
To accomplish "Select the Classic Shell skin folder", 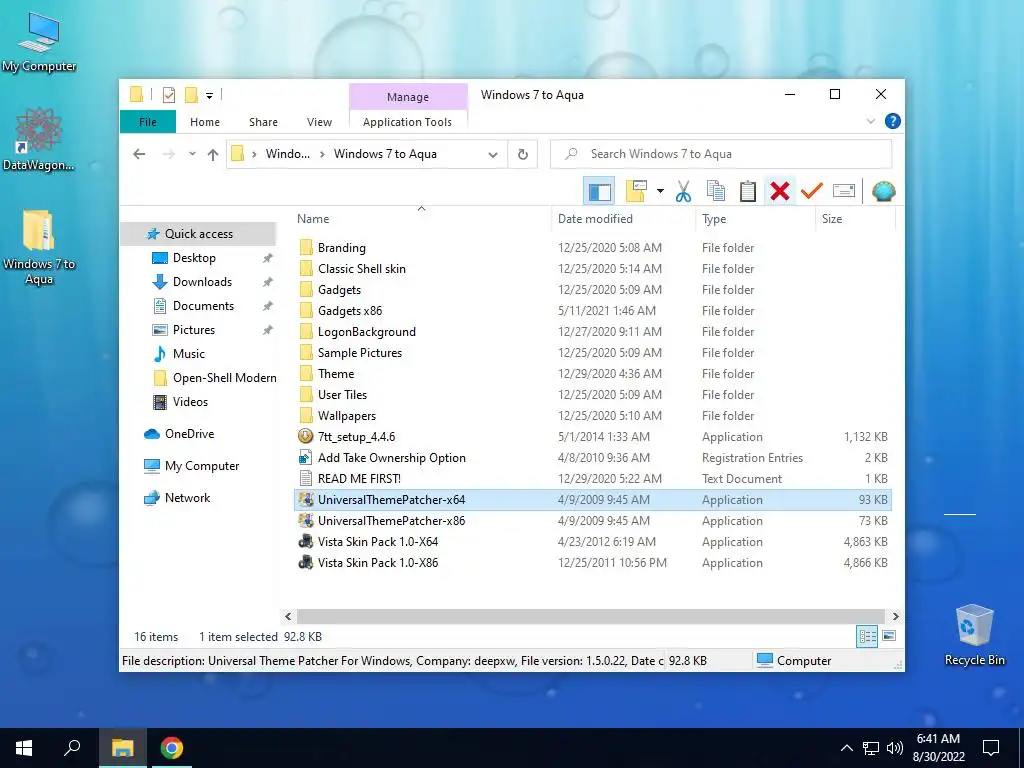I will click(361, 268).
